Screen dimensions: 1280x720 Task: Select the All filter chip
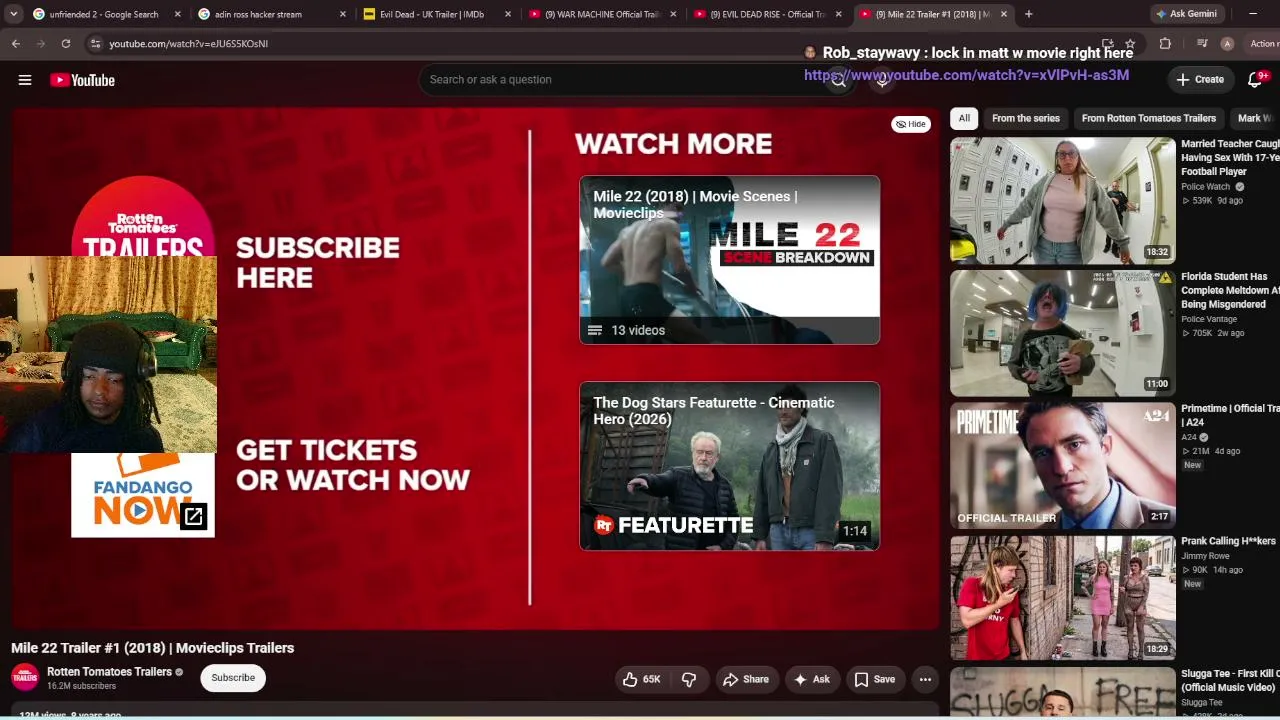click(x=964, y=118)
